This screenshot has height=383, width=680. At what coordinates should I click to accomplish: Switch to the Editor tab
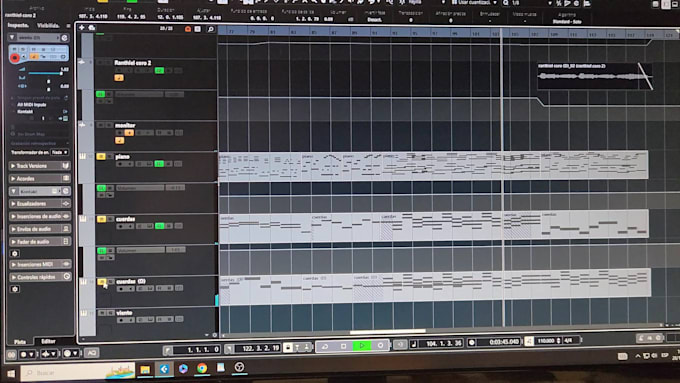(x=48, y=341)
